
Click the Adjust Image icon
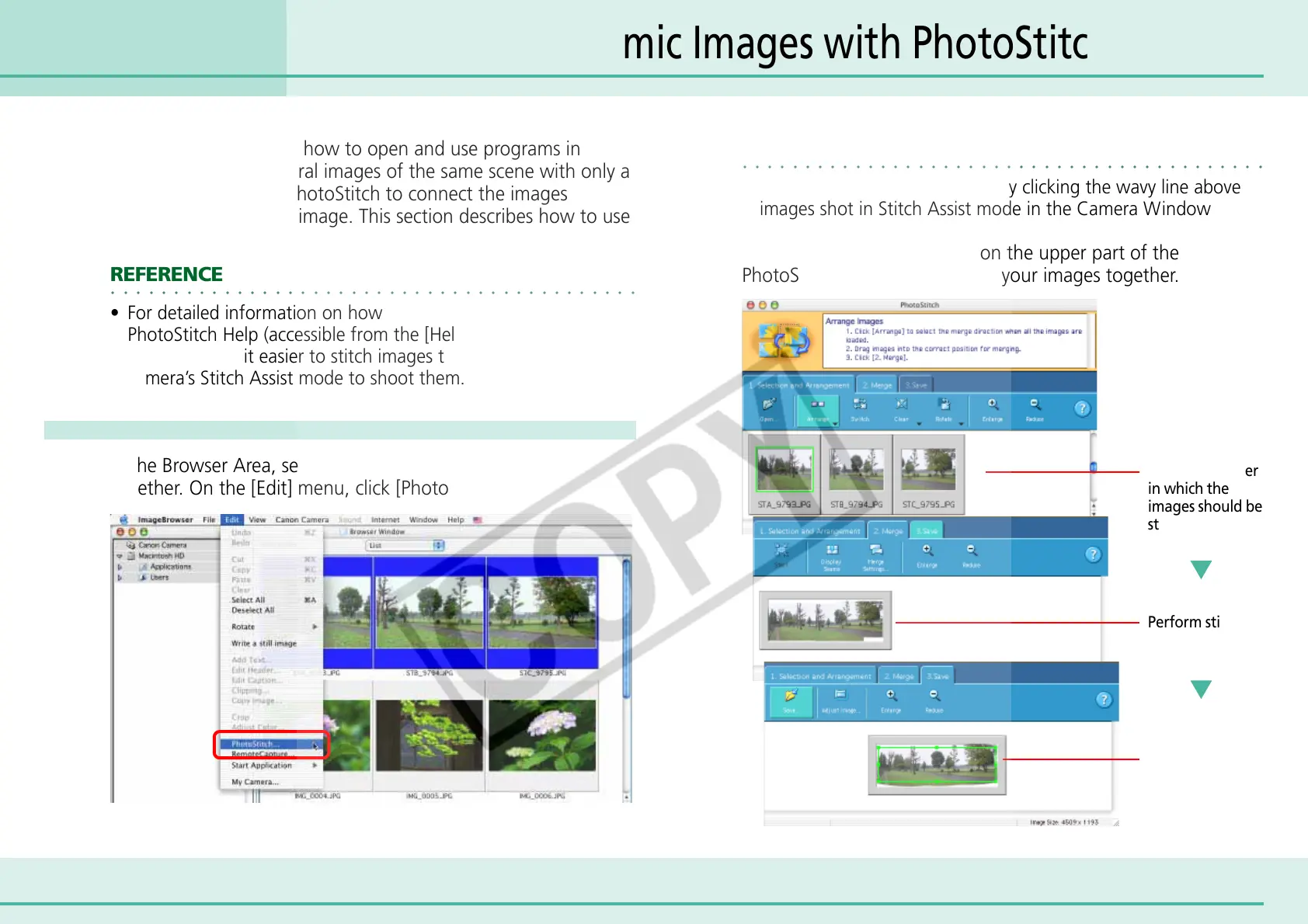tap(840, 700)
